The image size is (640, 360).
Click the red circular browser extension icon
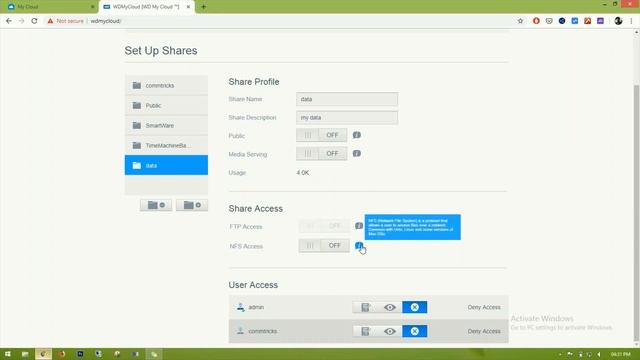coord(536,21)
